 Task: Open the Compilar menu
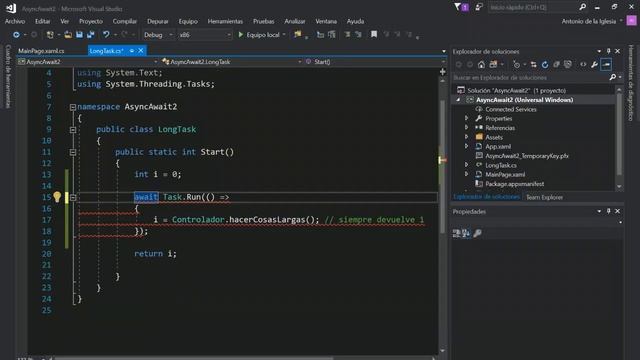coord(124,21)
